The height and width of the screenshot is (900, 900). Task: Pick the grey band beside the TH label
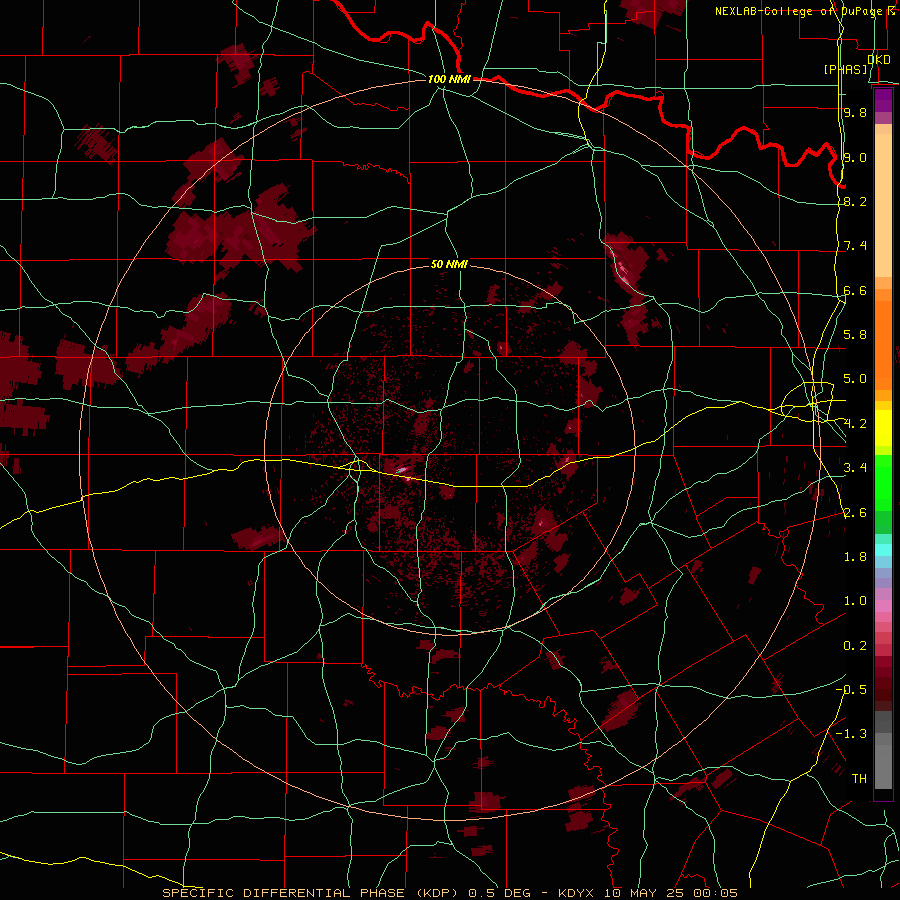[x=883, y=767]
